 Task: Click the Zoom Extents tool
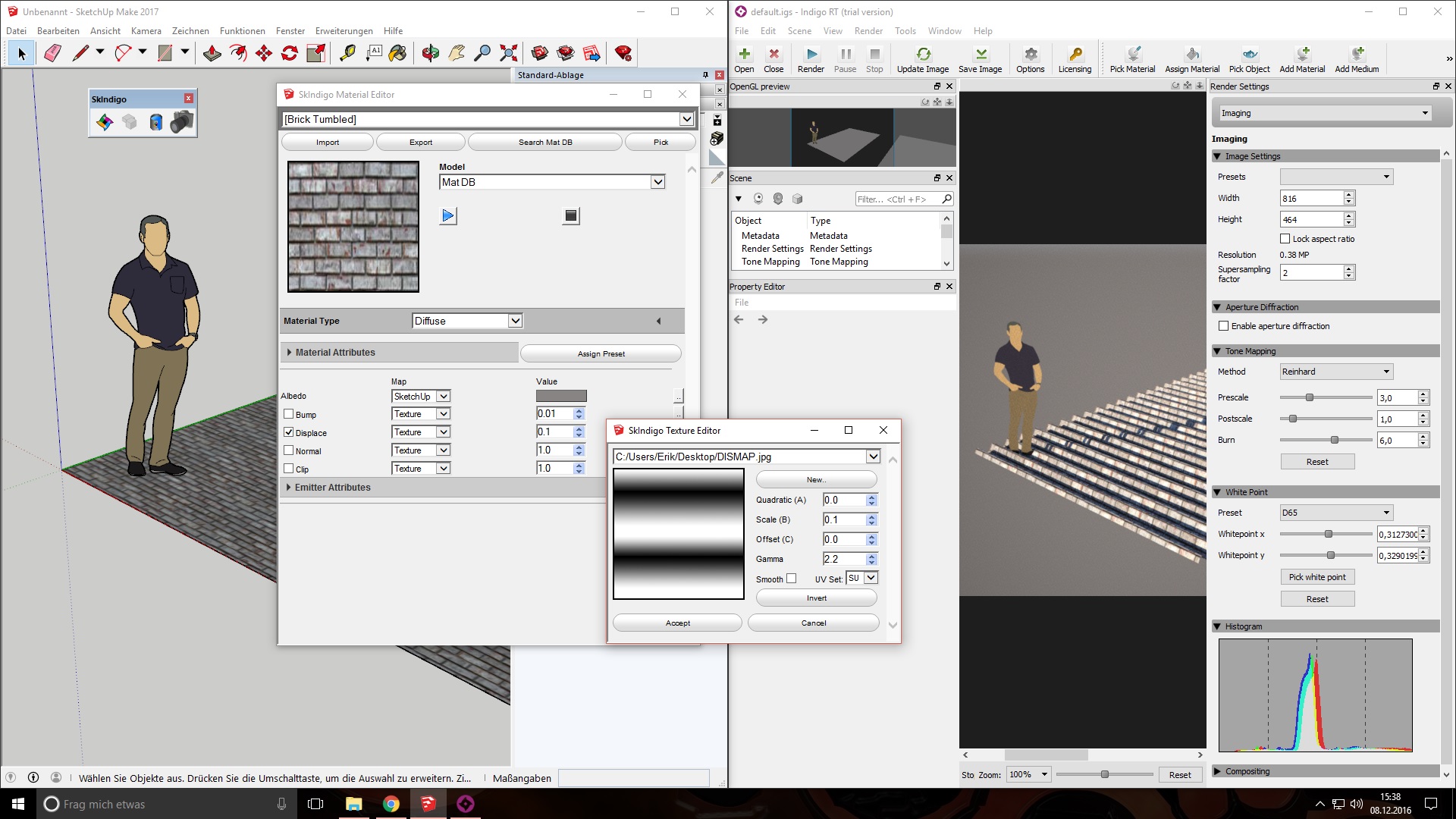[509, 53]
